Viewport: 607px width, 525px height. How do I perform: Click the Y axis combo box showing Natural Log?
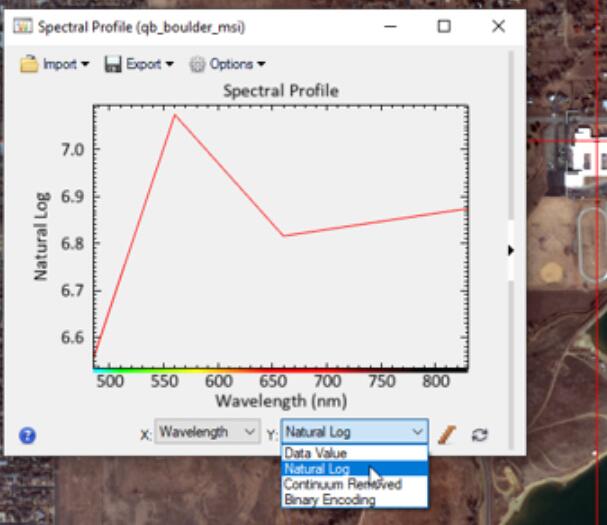354,433
